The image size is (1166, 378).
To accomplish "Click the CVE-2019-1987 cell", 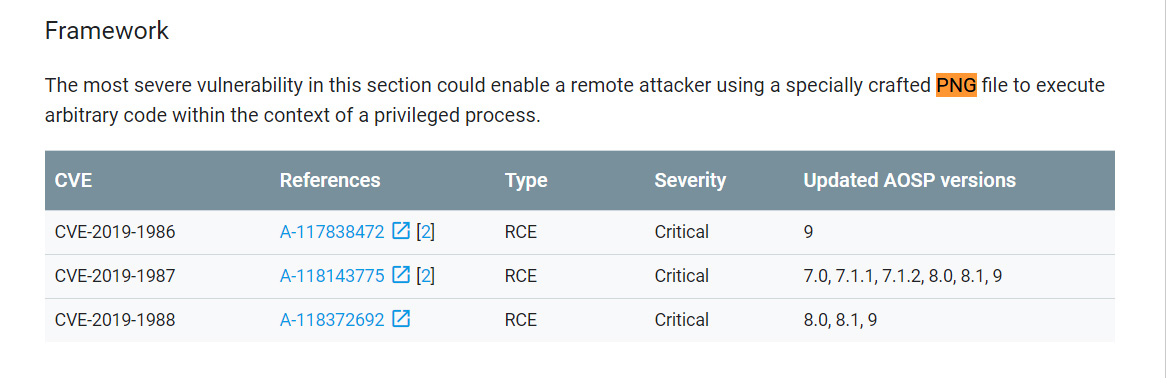I will [115, 276].
